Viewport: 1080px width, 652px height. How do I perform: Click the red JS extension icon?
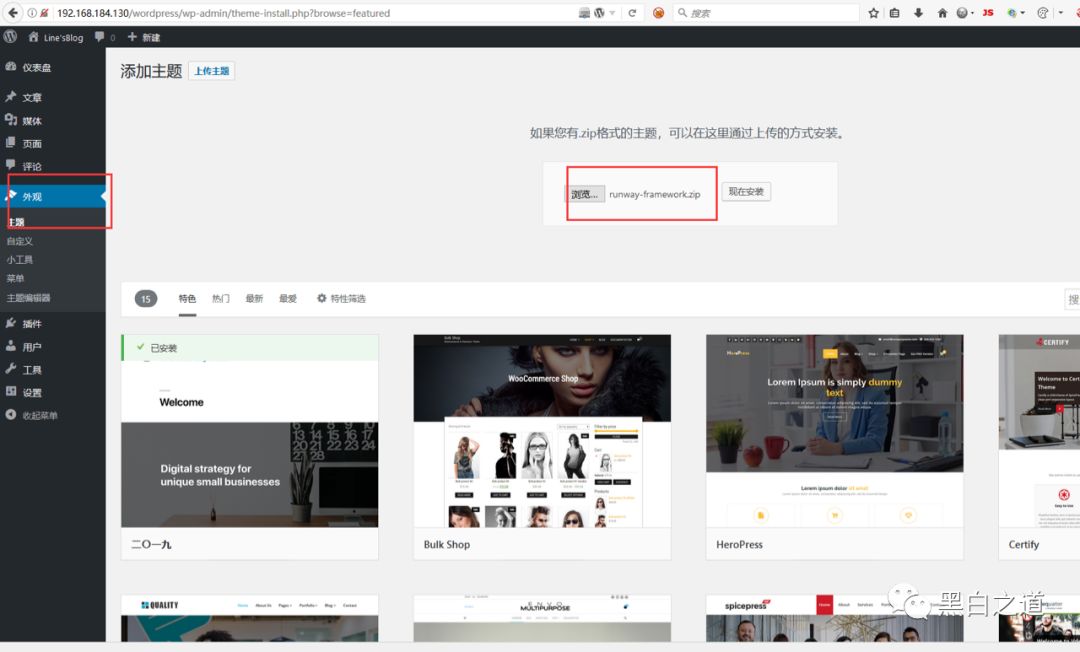[x=988, y=13]
